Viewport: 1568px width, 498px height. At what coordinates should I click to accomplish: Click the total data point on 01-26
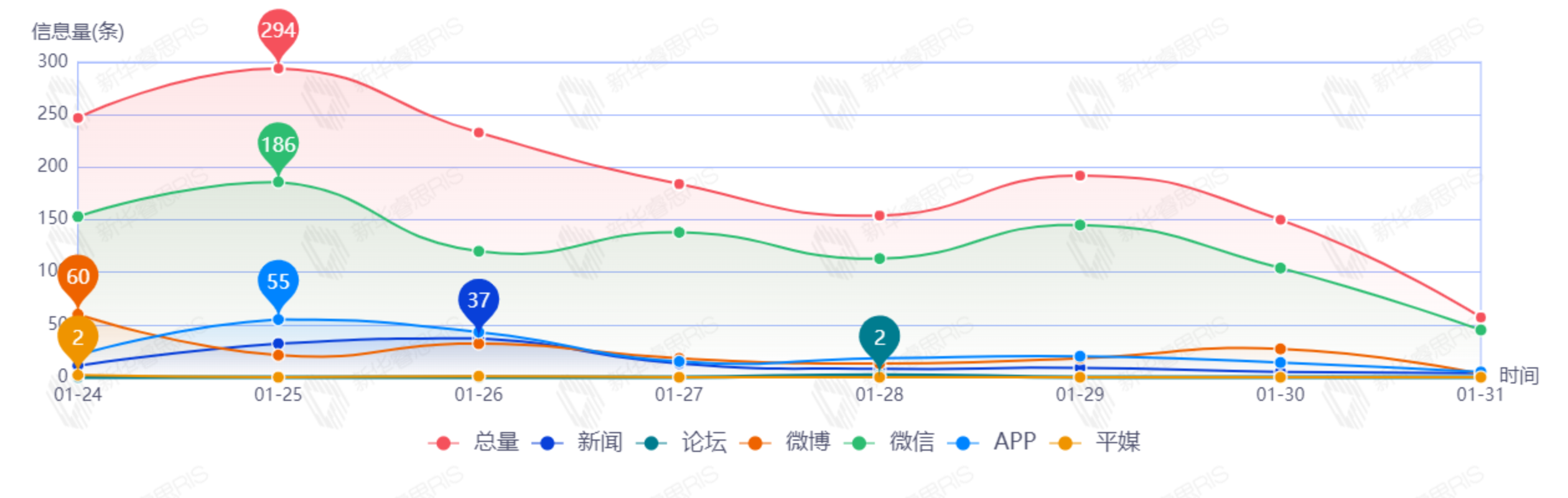(x=478, y=133)
